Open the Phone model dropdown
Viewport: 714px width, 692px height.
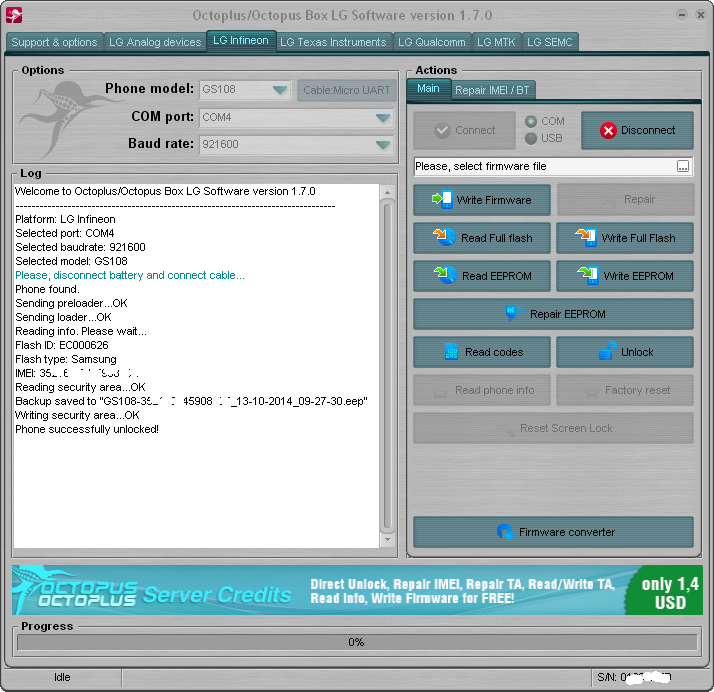pyautogui.click(x=280, y=90)
